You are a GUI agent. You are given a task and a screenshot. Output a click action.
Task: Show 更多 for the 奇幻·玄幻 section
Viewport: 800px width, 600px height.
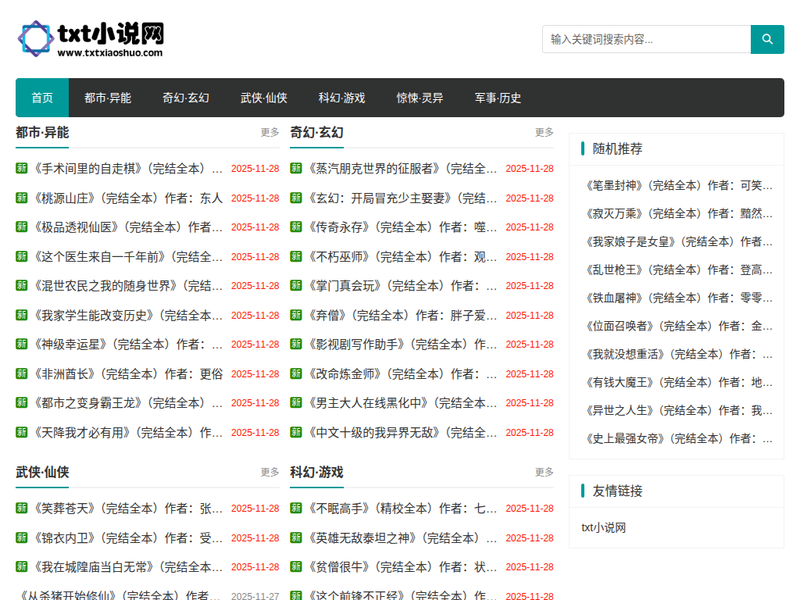544,132
